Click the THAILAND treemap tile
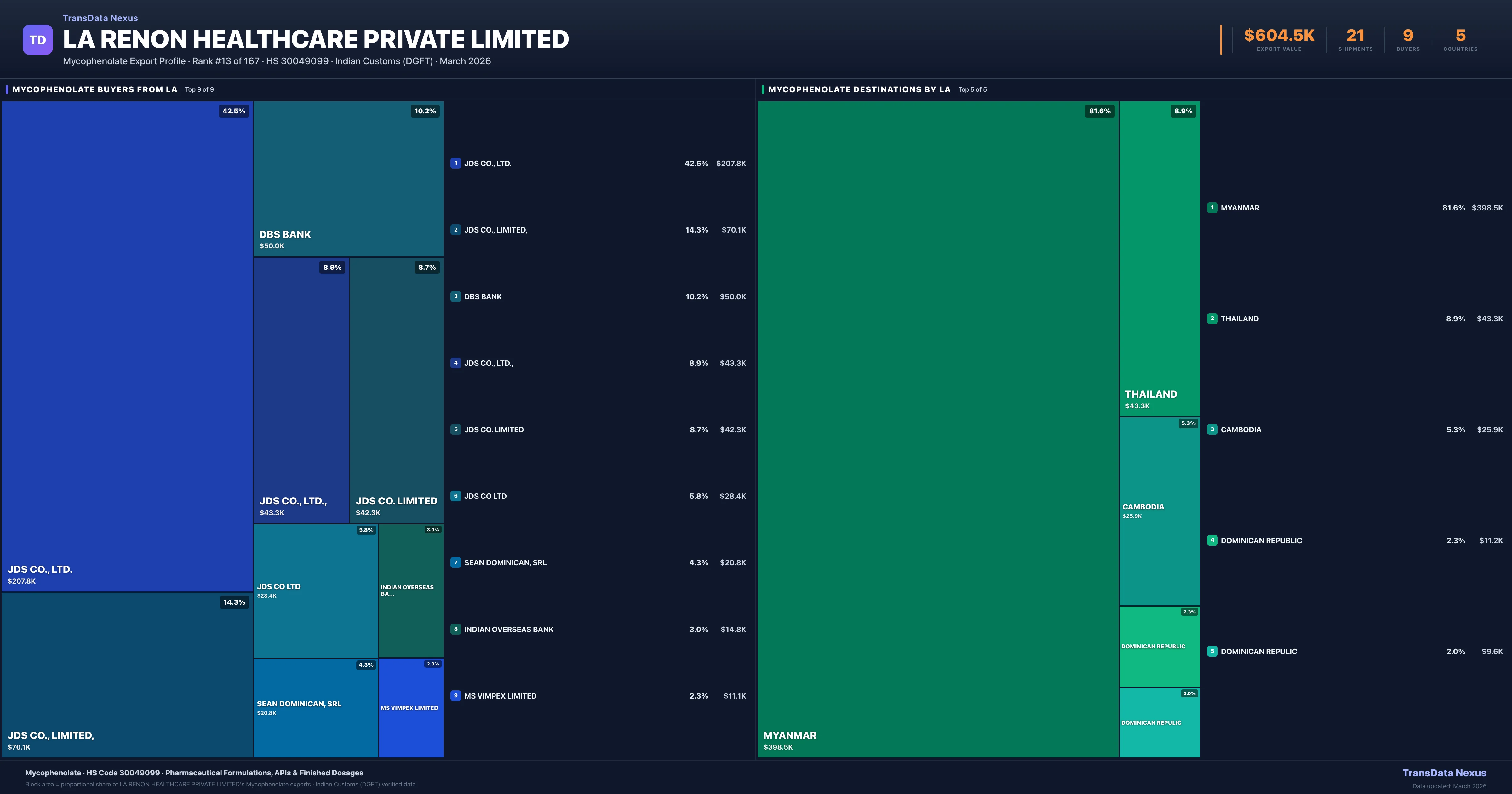Screen dimensions: 1512x794 [x=1159, y=258]
